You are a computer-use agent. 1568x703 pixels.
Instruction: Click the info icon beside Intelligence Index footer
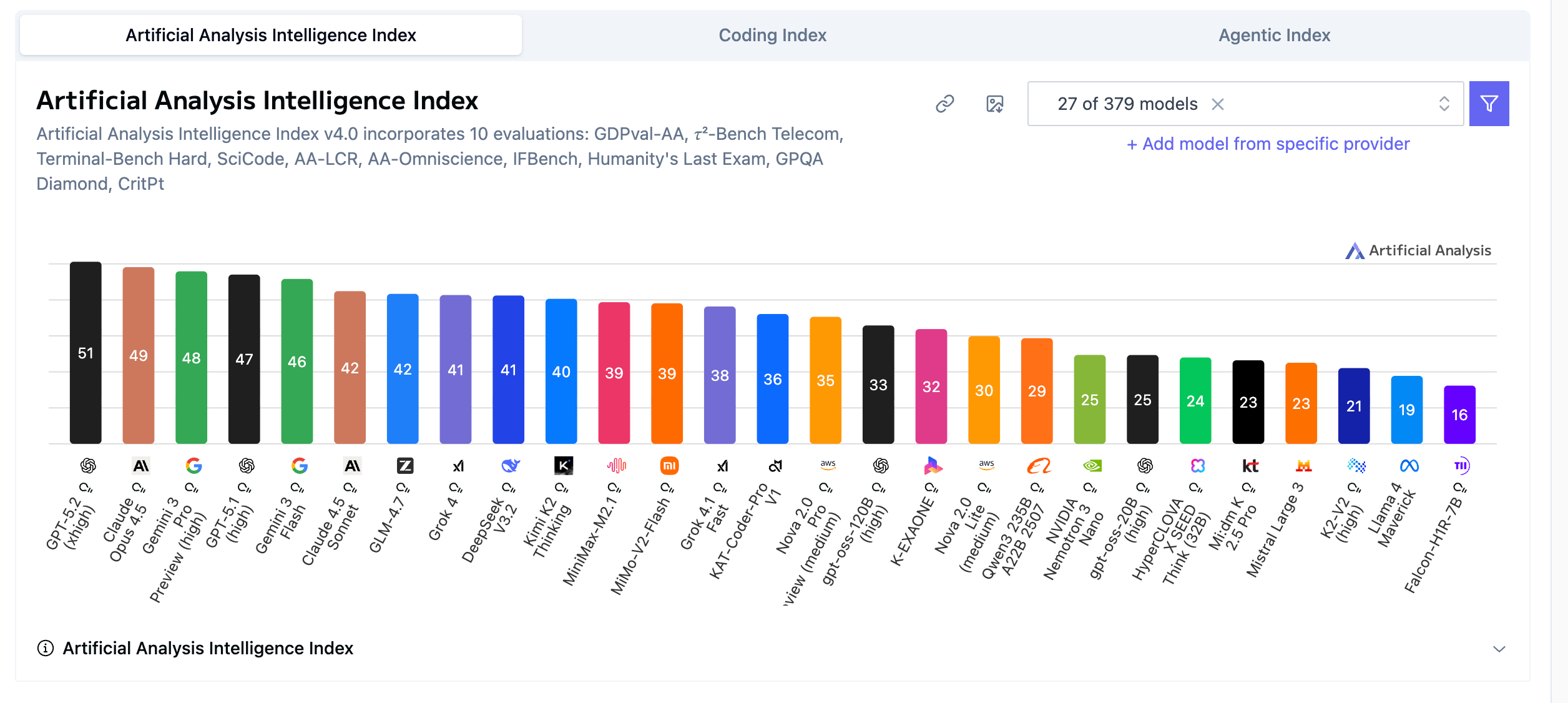46,648
